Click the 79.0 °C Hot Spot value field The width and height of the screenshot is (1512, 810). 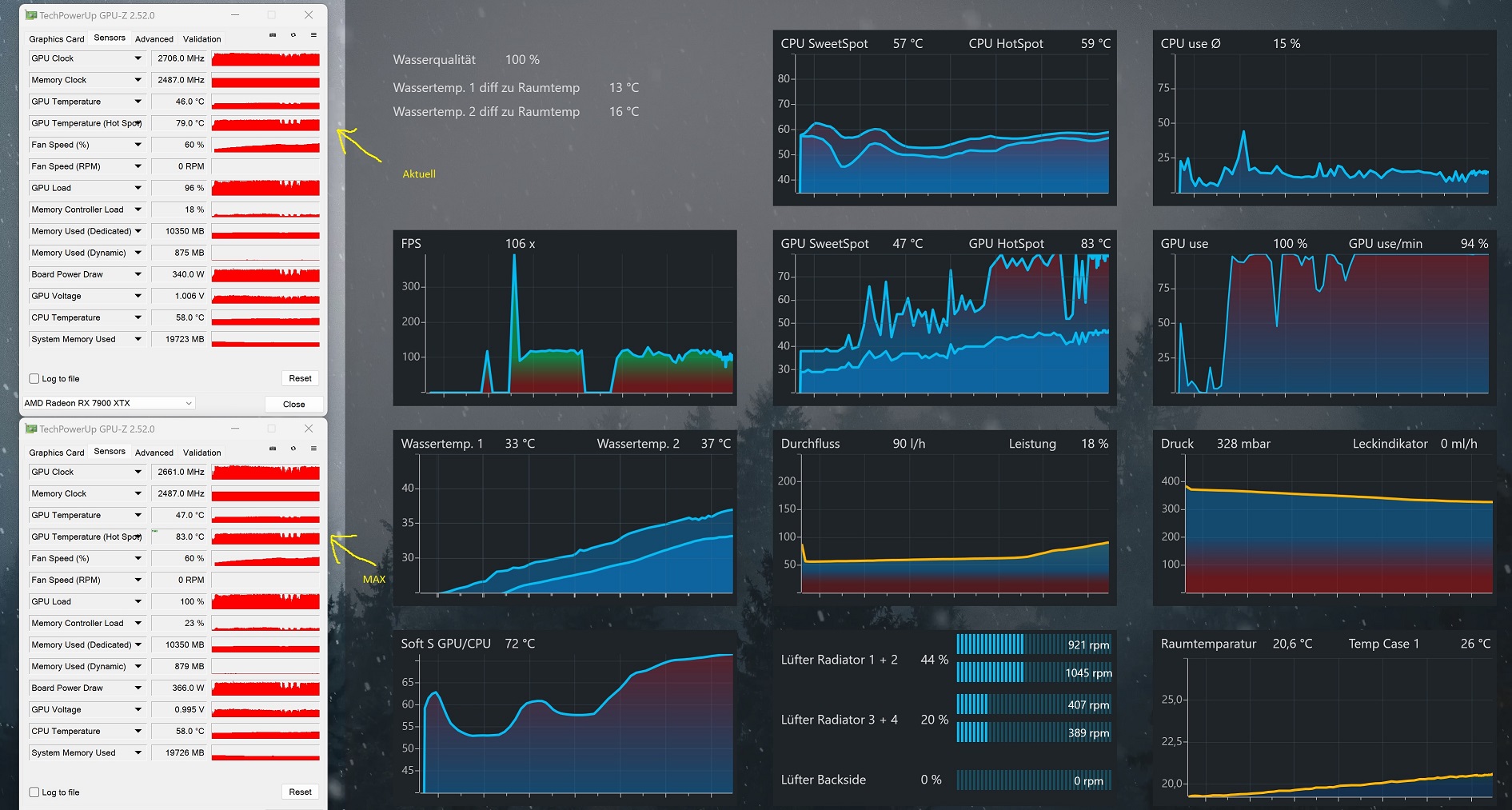click(x=180, y=123)
